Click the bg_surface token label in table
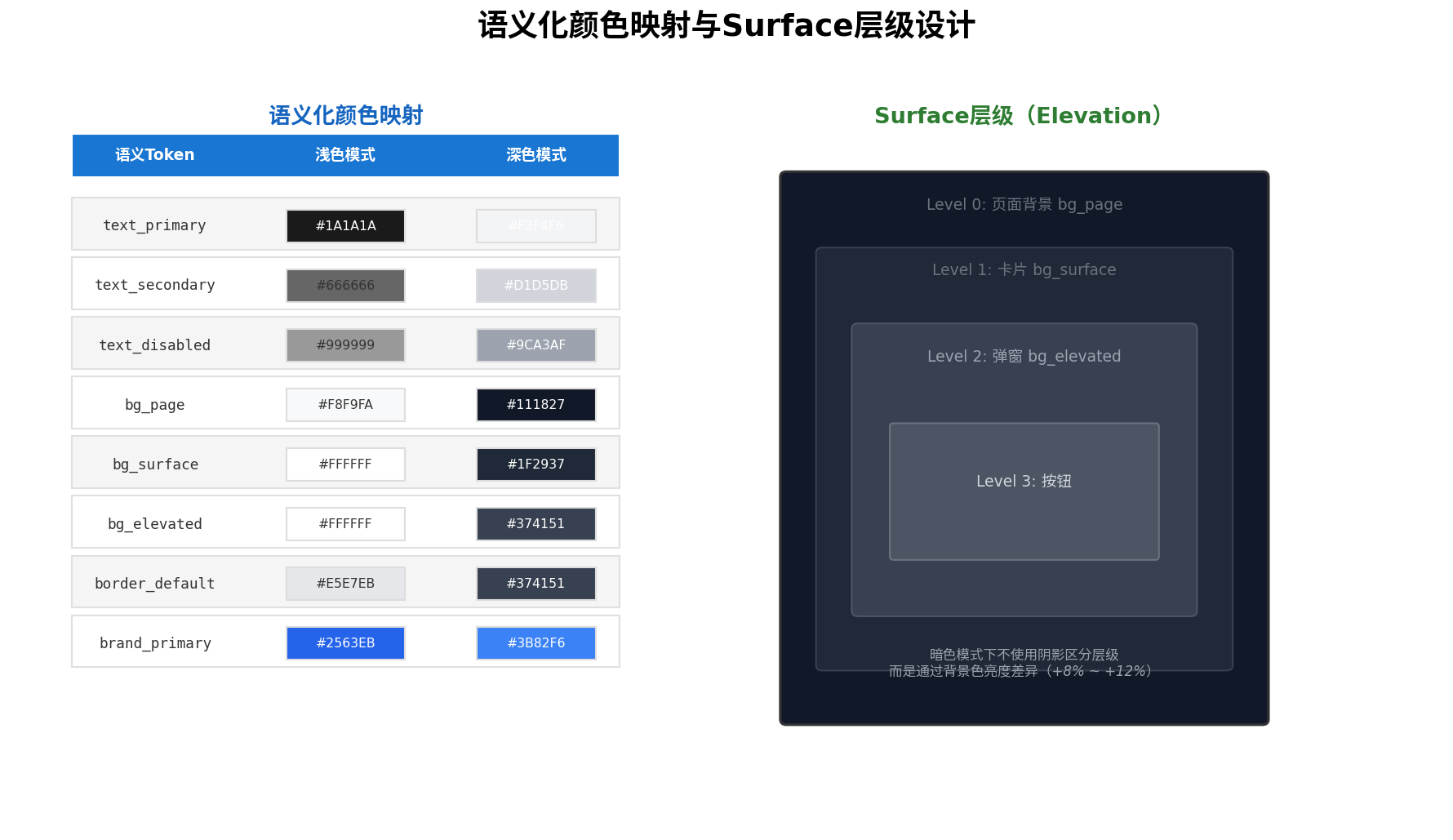The height and width of the screenshot is (840, 1453). (x=155, y=464)
